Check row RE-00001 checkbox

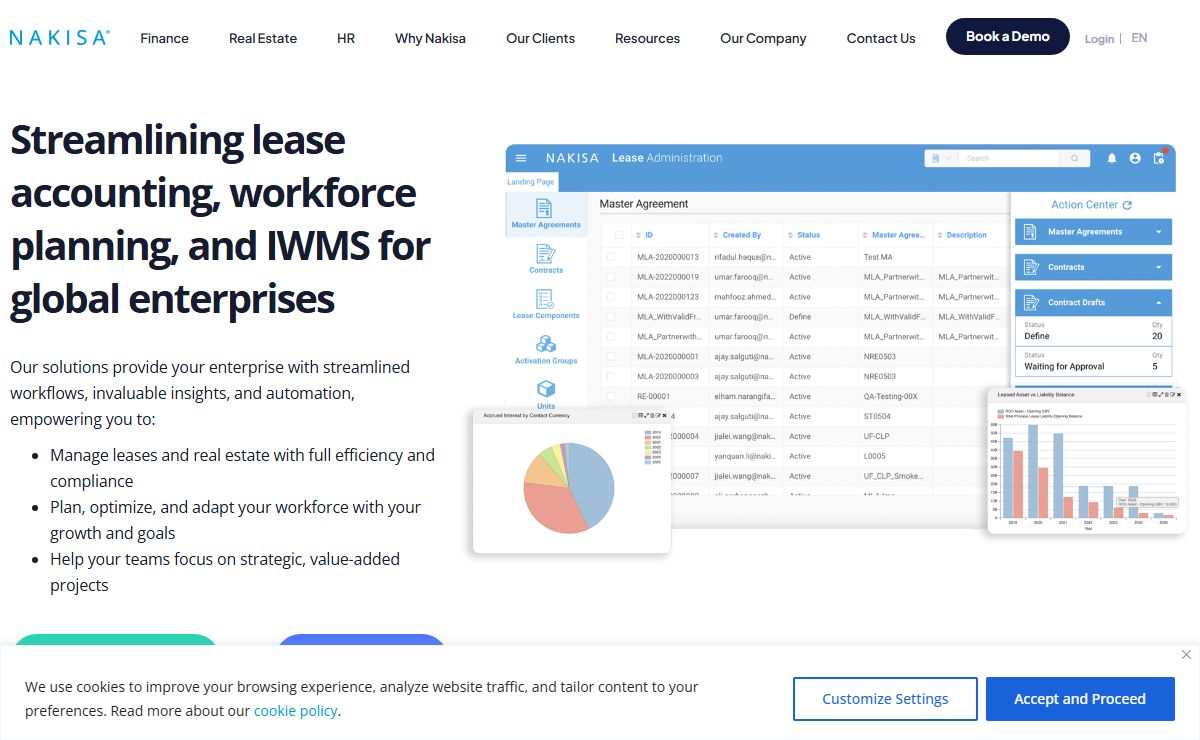pyautogui.click(x=611, y=396)
